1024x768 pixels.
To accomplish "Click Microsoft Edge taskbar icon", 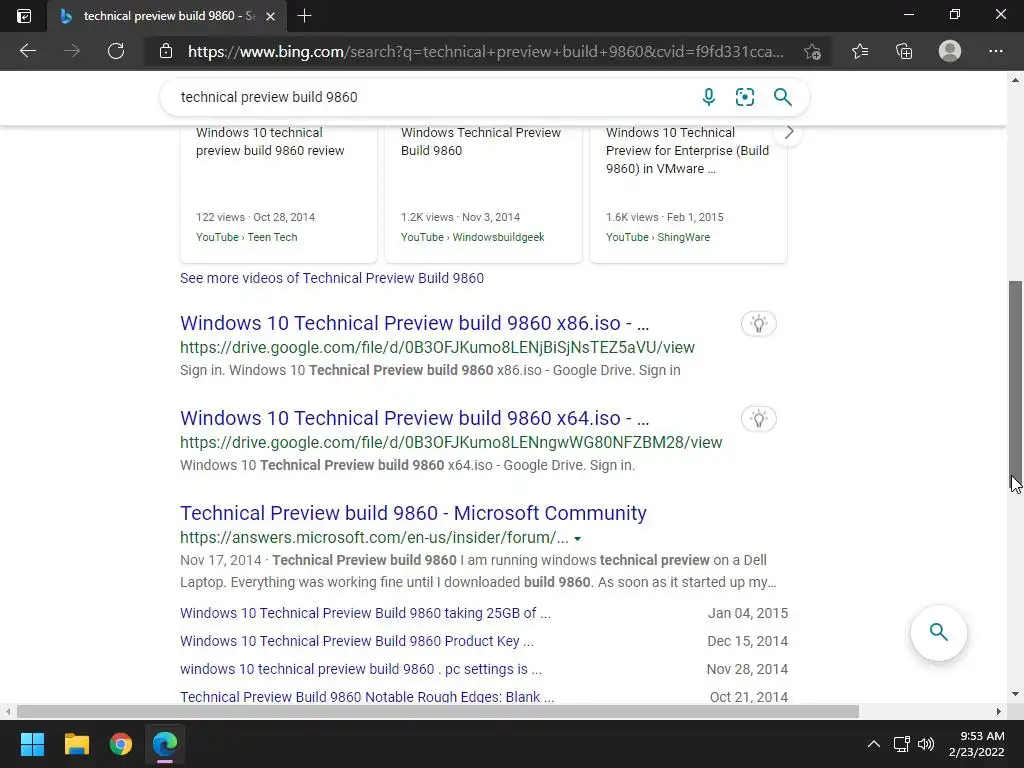I will (165, 744).
